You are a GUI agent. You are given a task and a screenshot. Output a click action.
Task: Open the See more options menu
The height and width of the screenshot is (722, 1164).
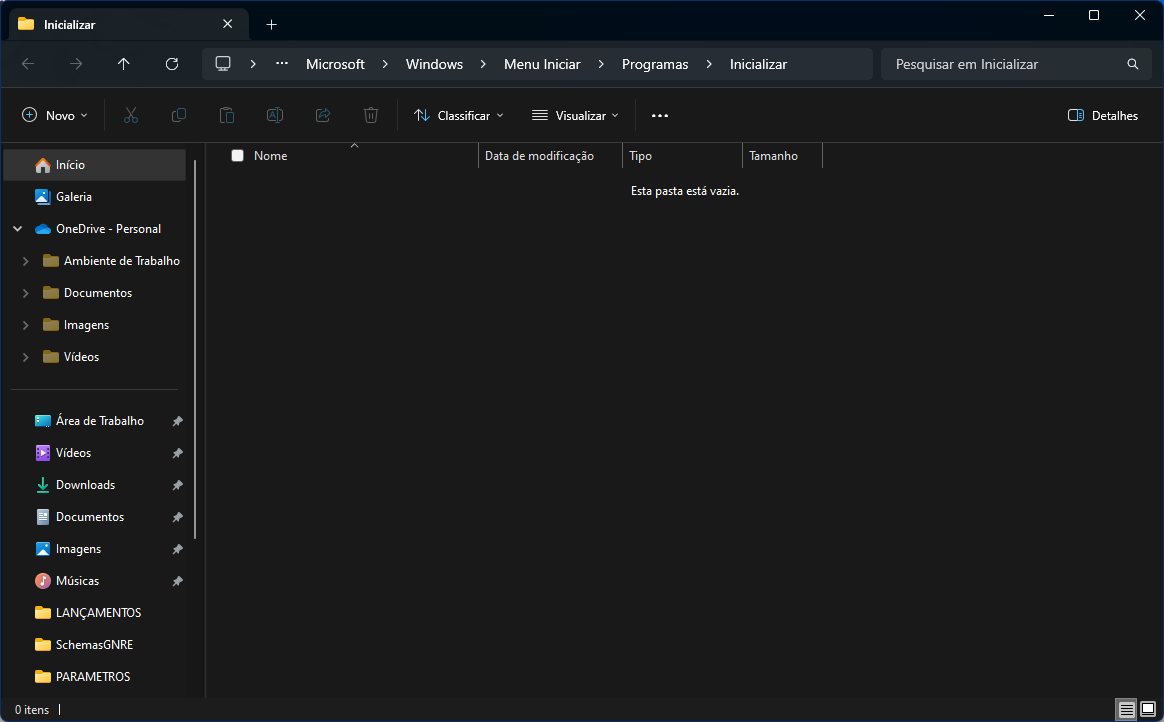coord(660,115)
